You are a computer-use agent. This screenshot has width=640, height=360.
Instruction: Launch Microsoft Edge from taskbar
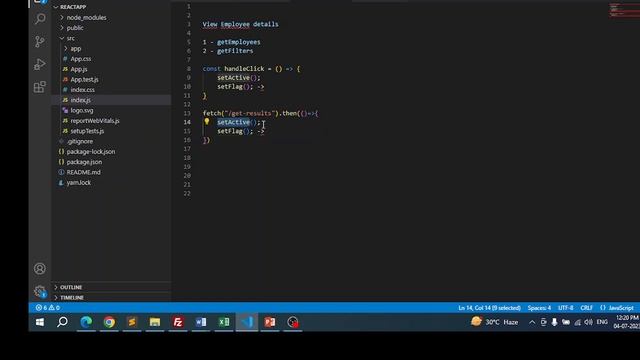coord(86,322)
